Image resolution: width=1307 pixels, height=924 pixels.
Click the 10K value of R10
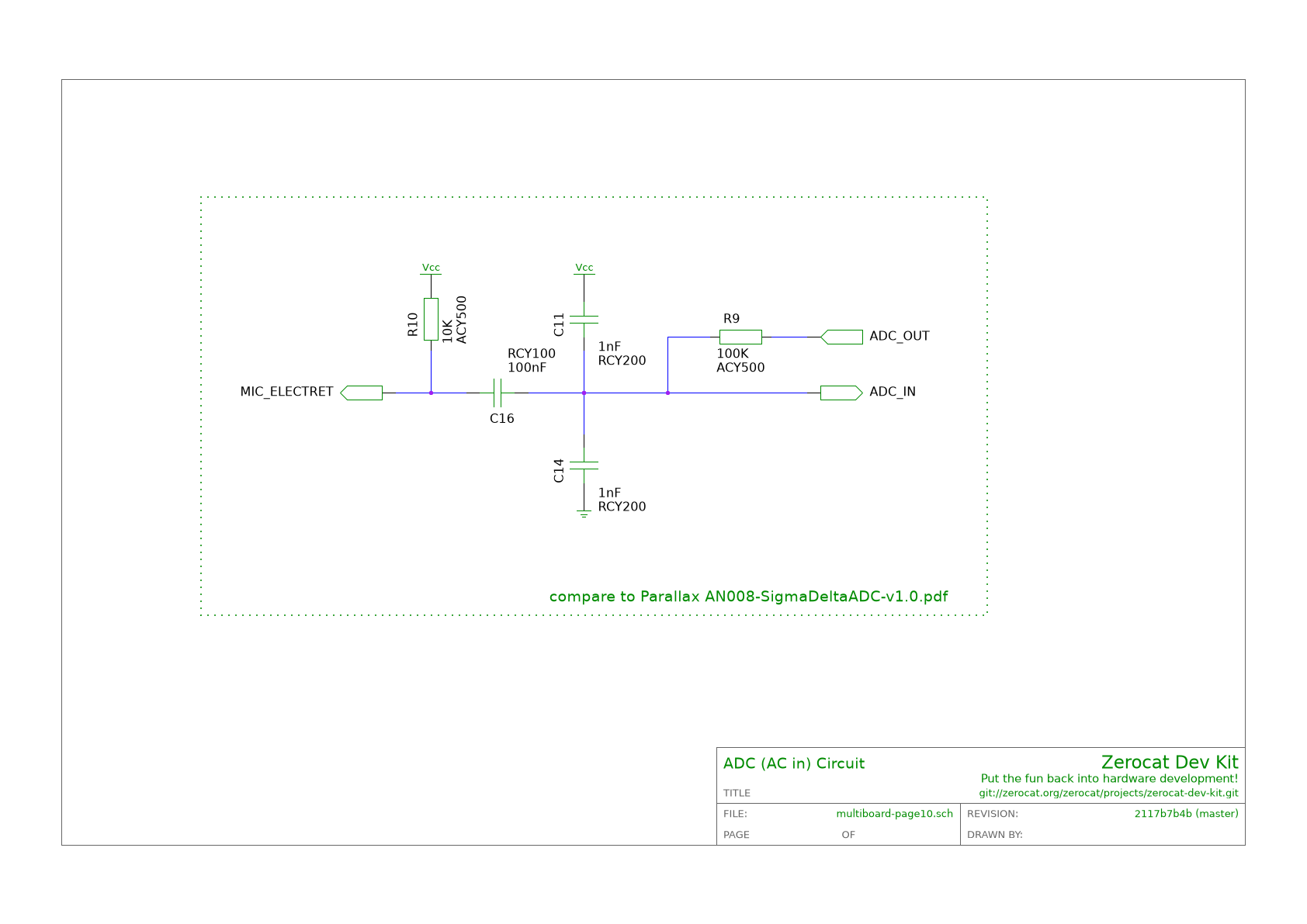pyautogui.click(x=448, y=330)
